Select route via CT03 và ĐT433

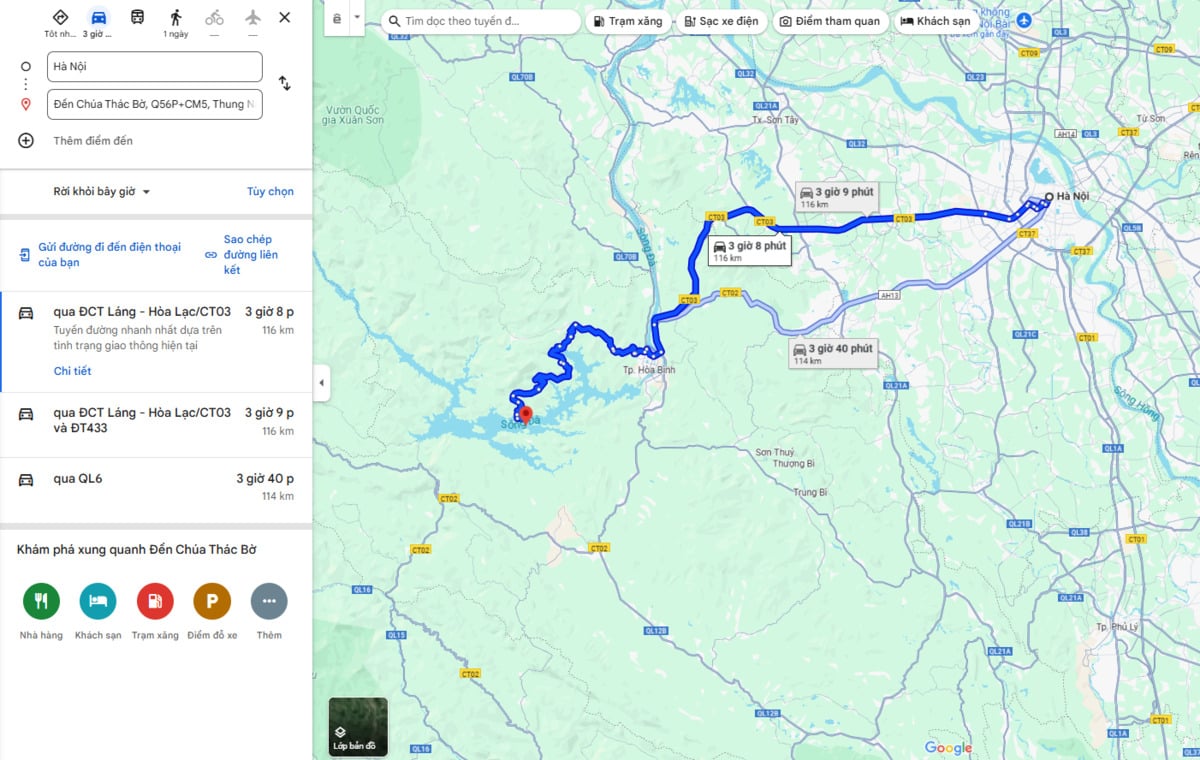[156, 425]
